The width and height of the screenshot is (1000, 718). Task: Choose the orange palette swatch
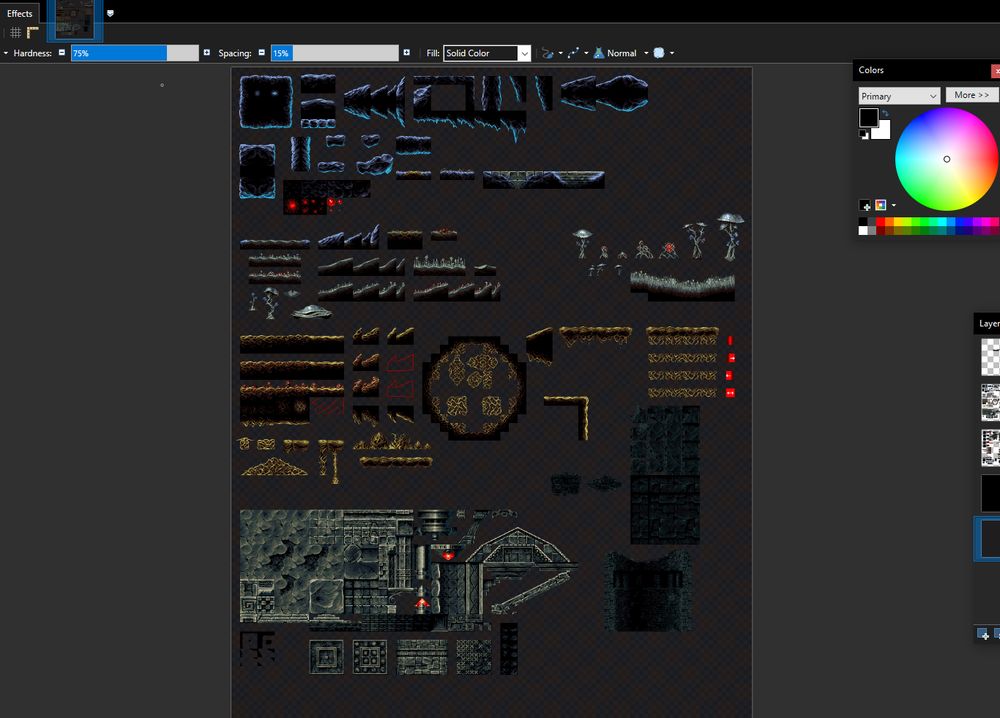point(890,222)
